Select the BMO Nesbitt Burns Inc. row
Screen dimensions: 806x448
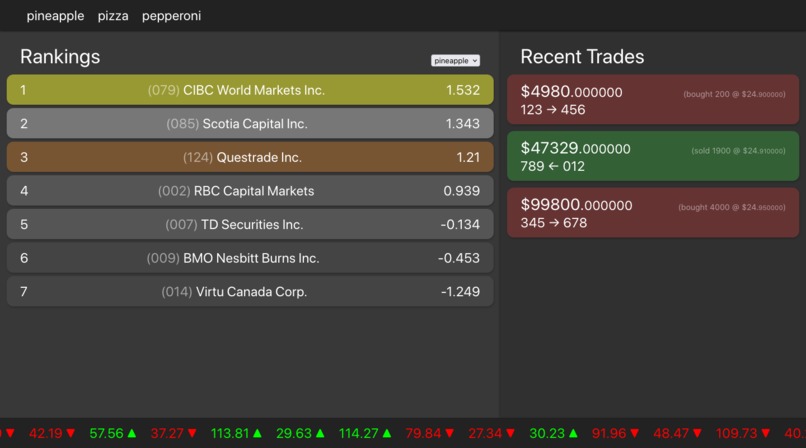[x=250, y=258]
